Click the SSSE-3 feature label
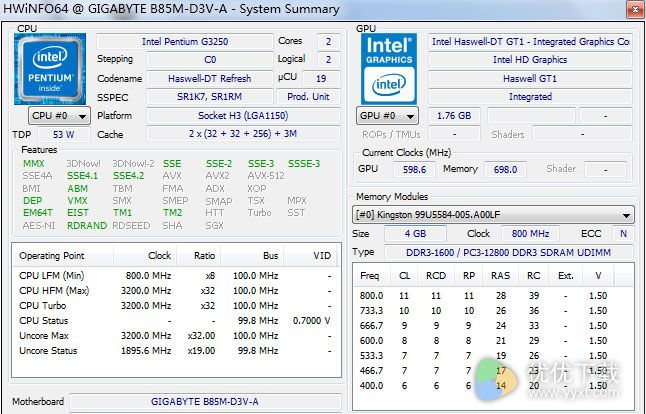This screenshot has height=414, width=646. point(304,164)
